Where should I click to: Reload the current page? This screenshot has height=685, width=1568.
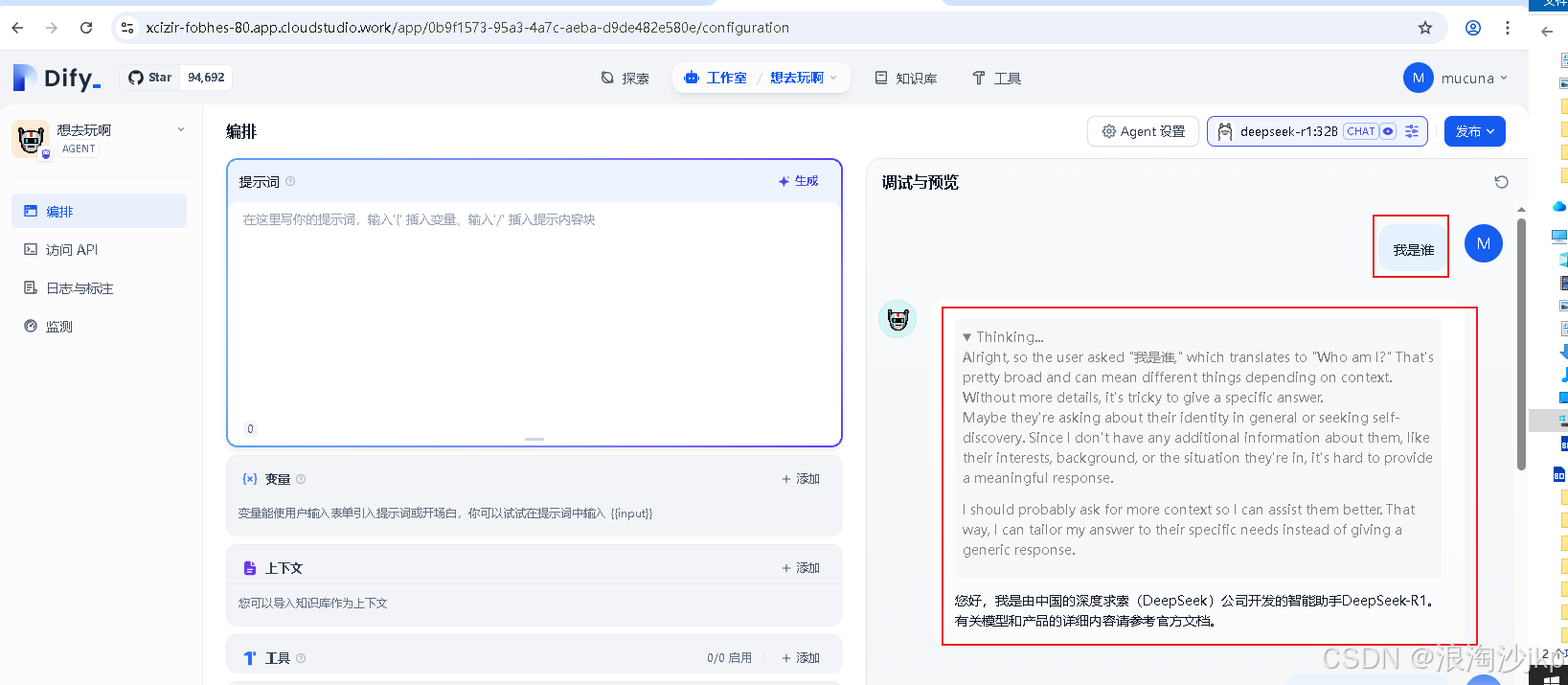pos(86,28)
